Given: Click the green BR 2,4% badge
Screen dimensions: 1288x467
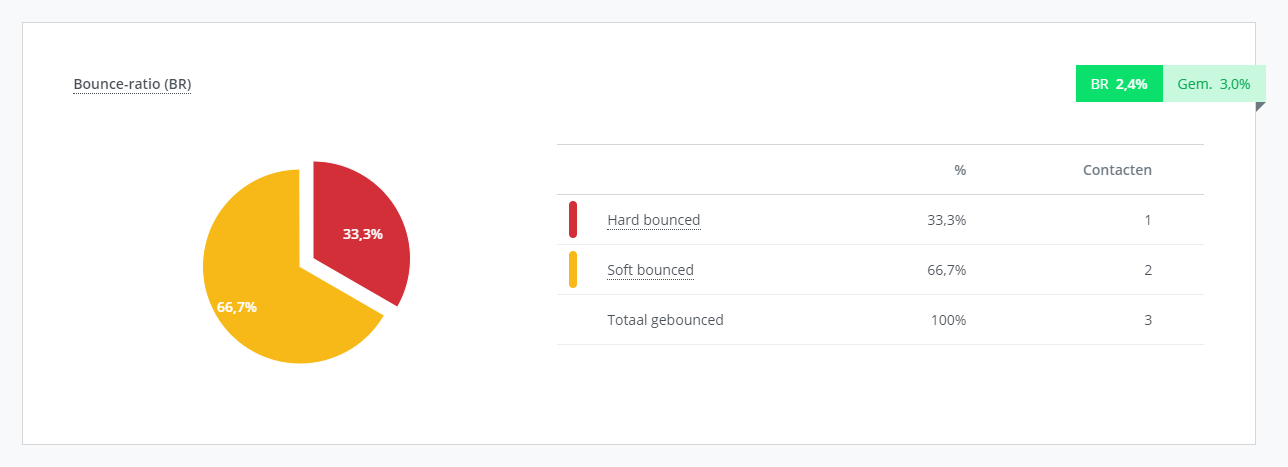Looking at the screenshot, I should (1119, 84).
